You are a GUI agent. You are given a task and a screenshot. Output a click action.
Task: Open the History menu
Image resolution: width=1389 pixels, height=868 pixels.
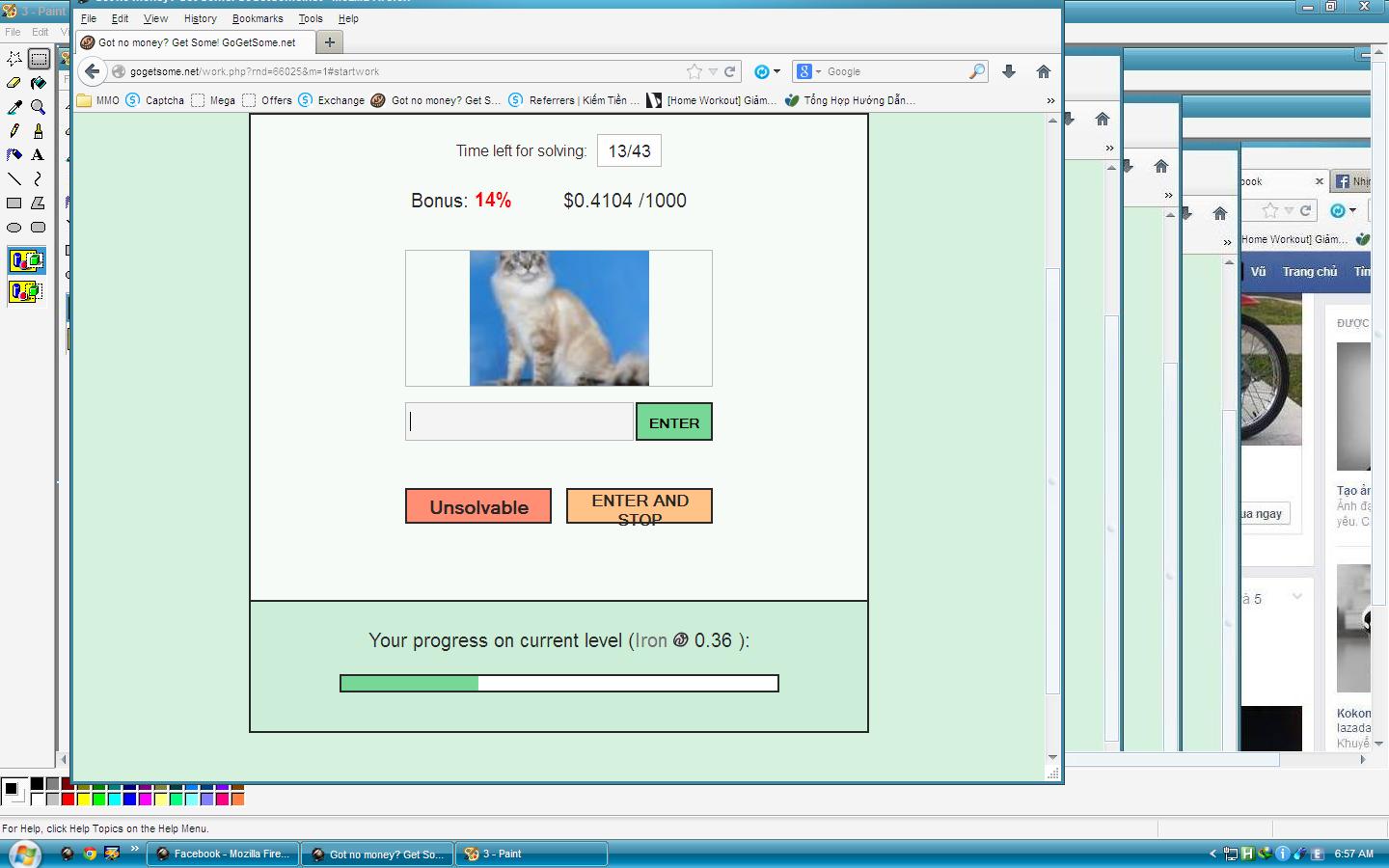(201, 18)
